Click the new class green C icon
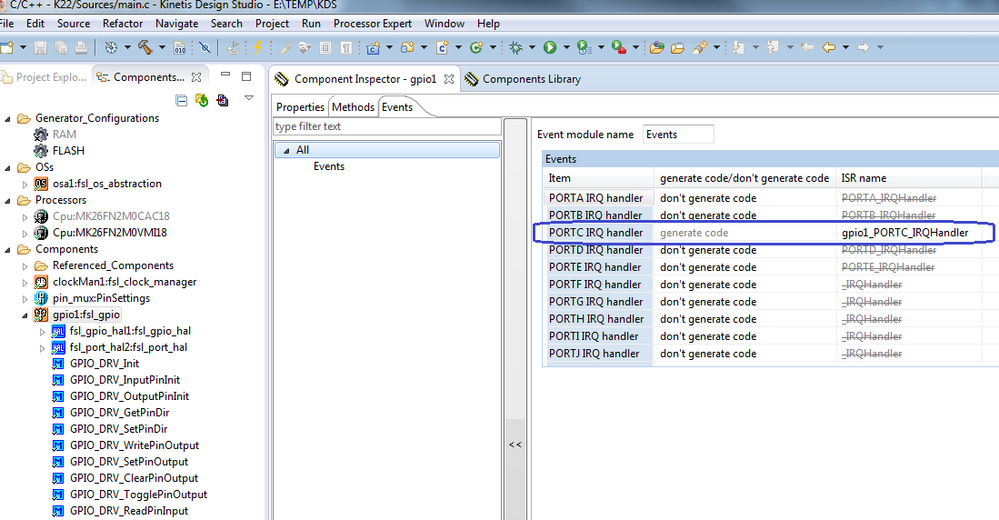The height and width of the screenshot is (520, 999). [476, 47]
